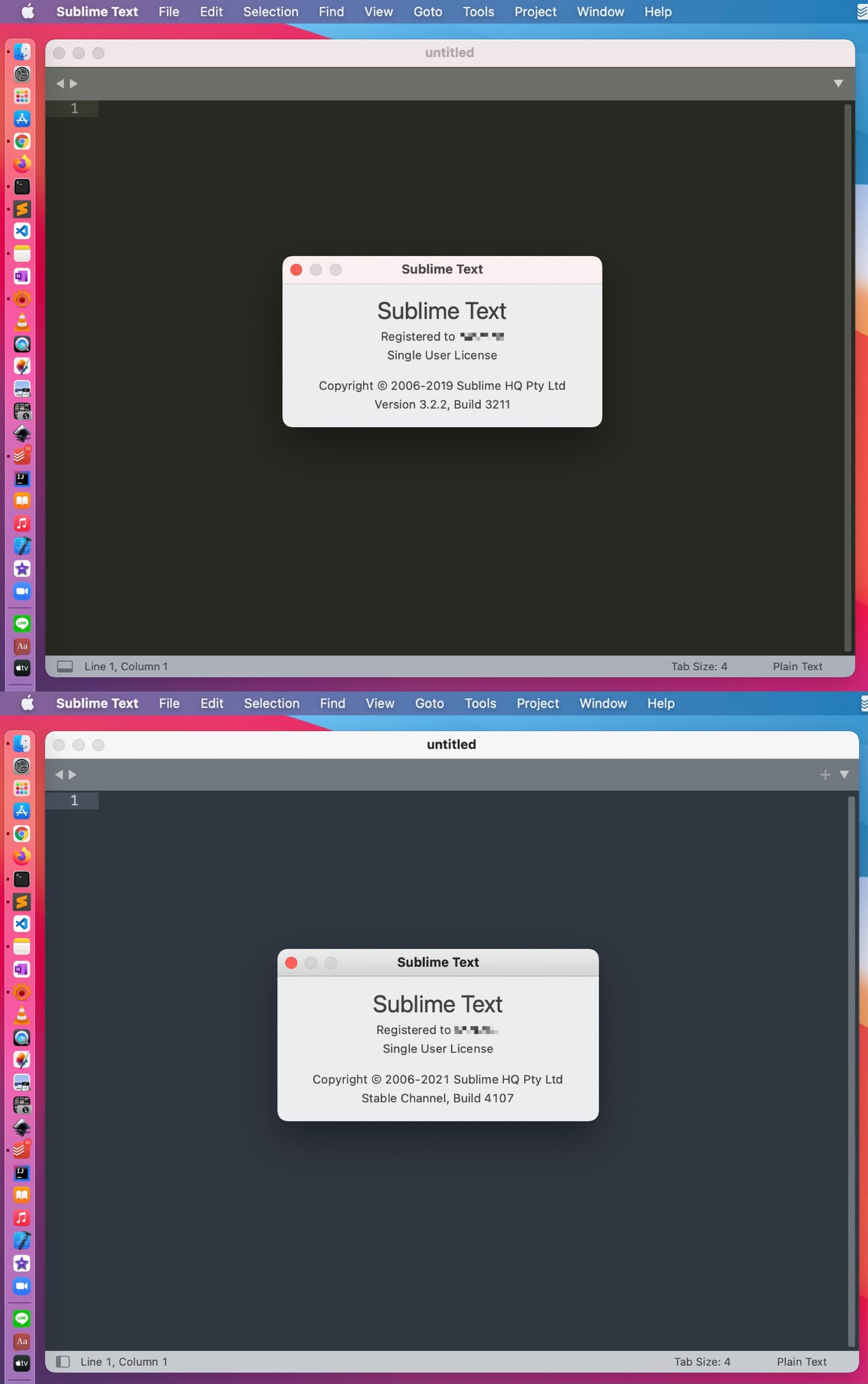
Task: Open LINE from dock beside Build 4107 window
Action: [x=22, y=1318]
